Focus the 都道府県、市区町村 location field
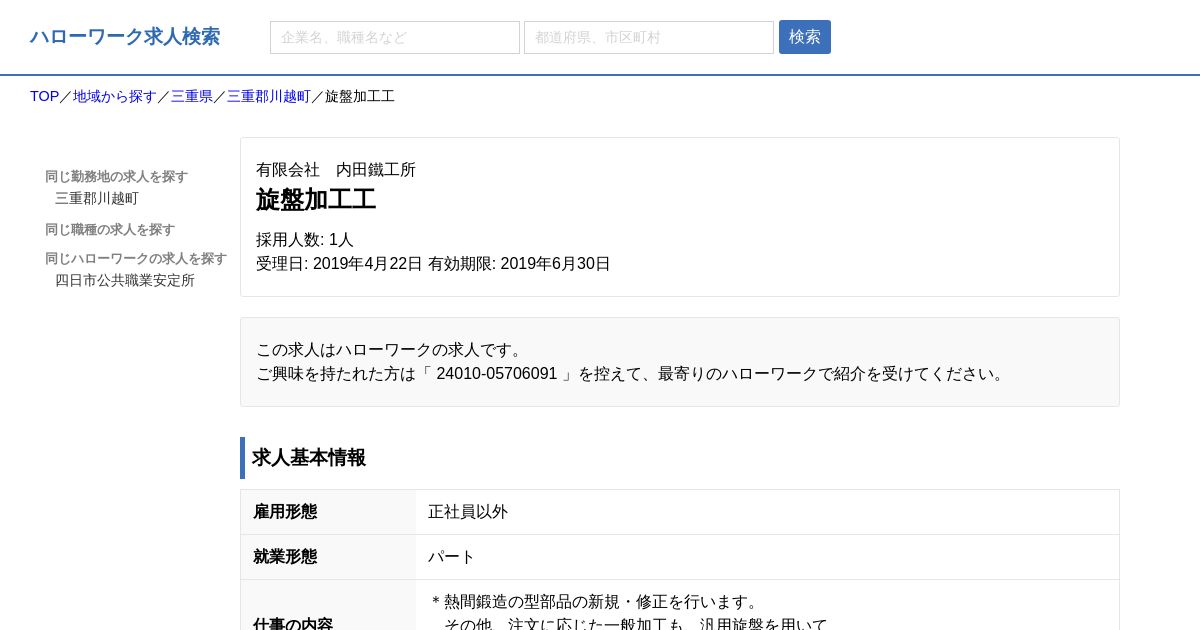This screenshot has height=630, width=1200. (649, 38)
